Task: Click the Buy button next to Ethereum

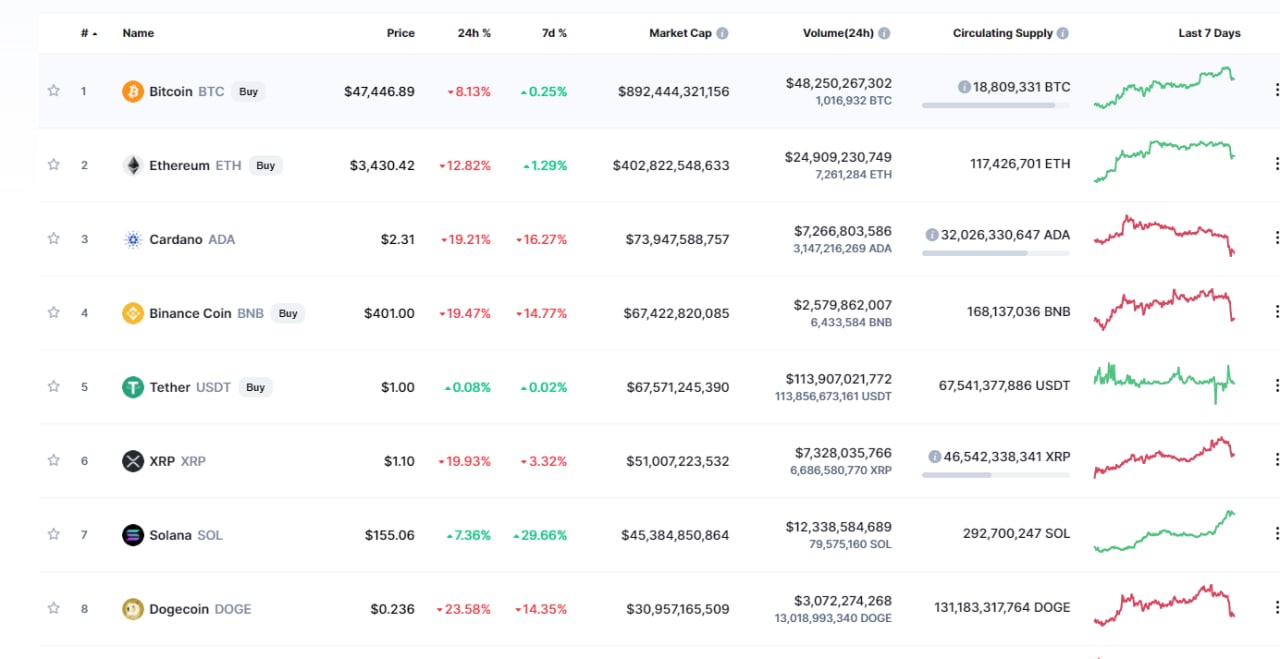Action: tap(265, 165)
